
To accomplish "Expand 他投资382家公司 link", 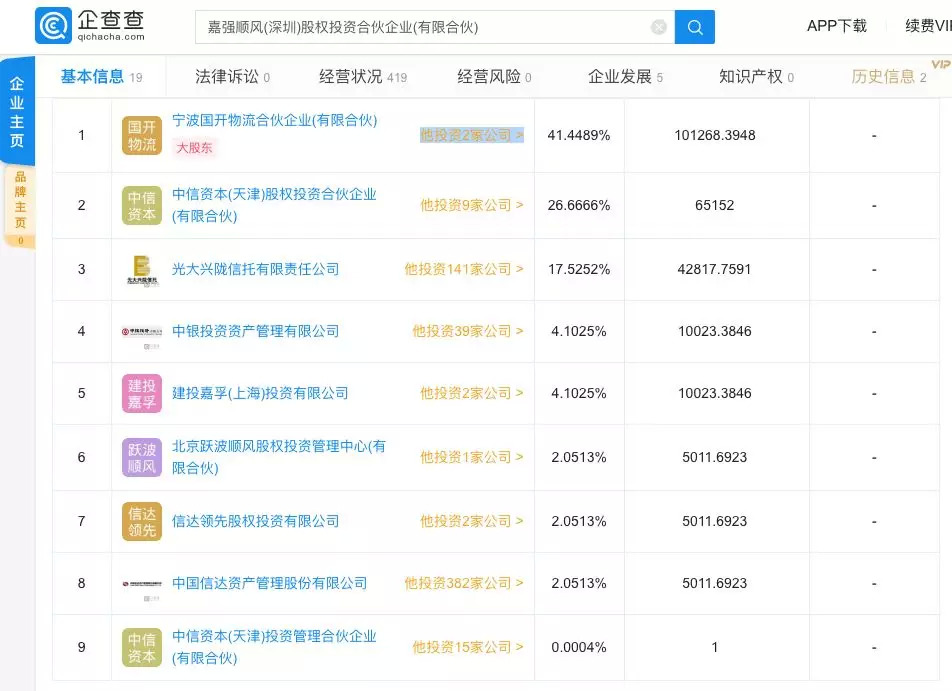I will point(464,583).
